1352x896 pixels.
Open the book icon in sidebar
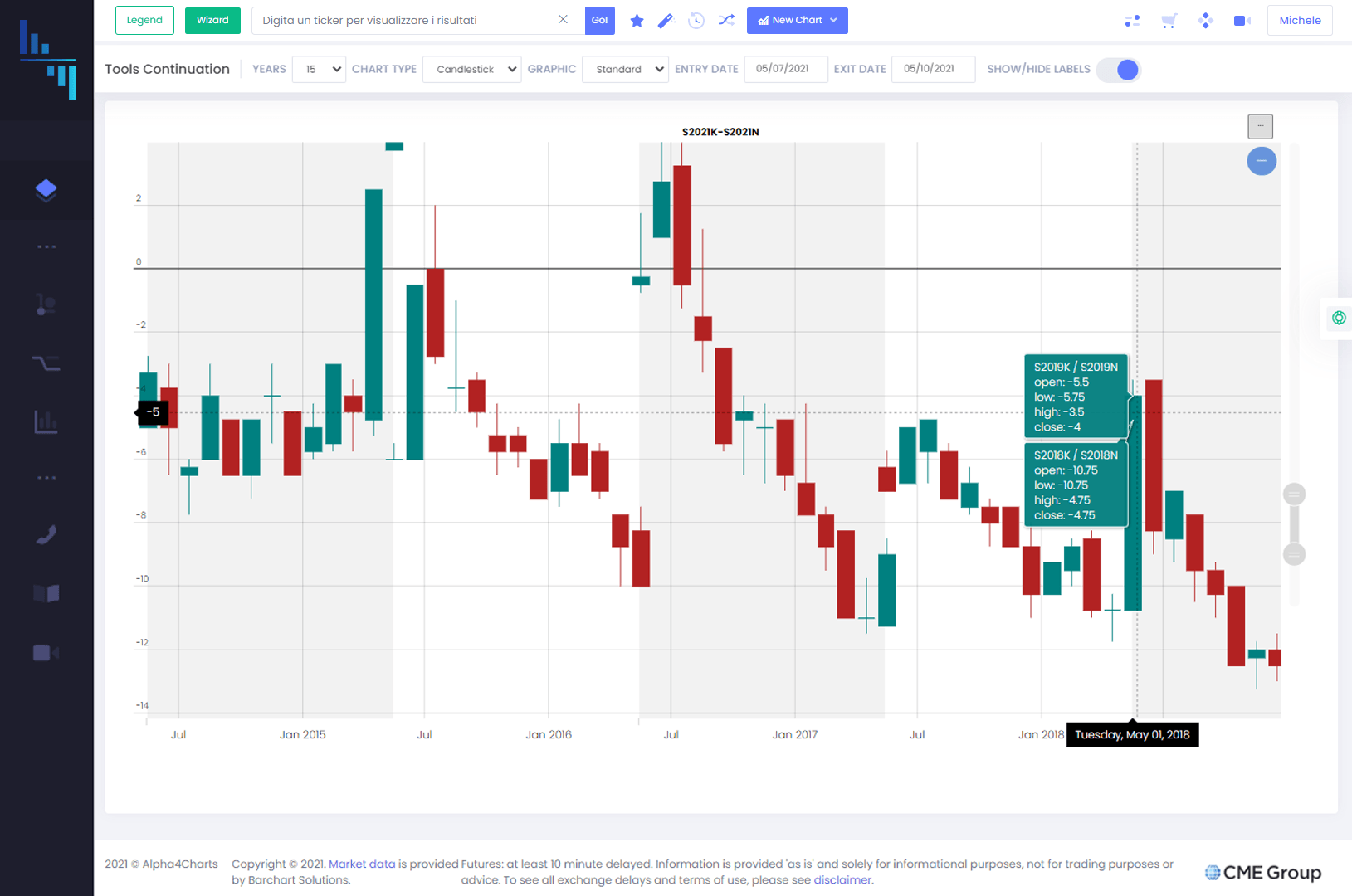[x=46, y=593]
